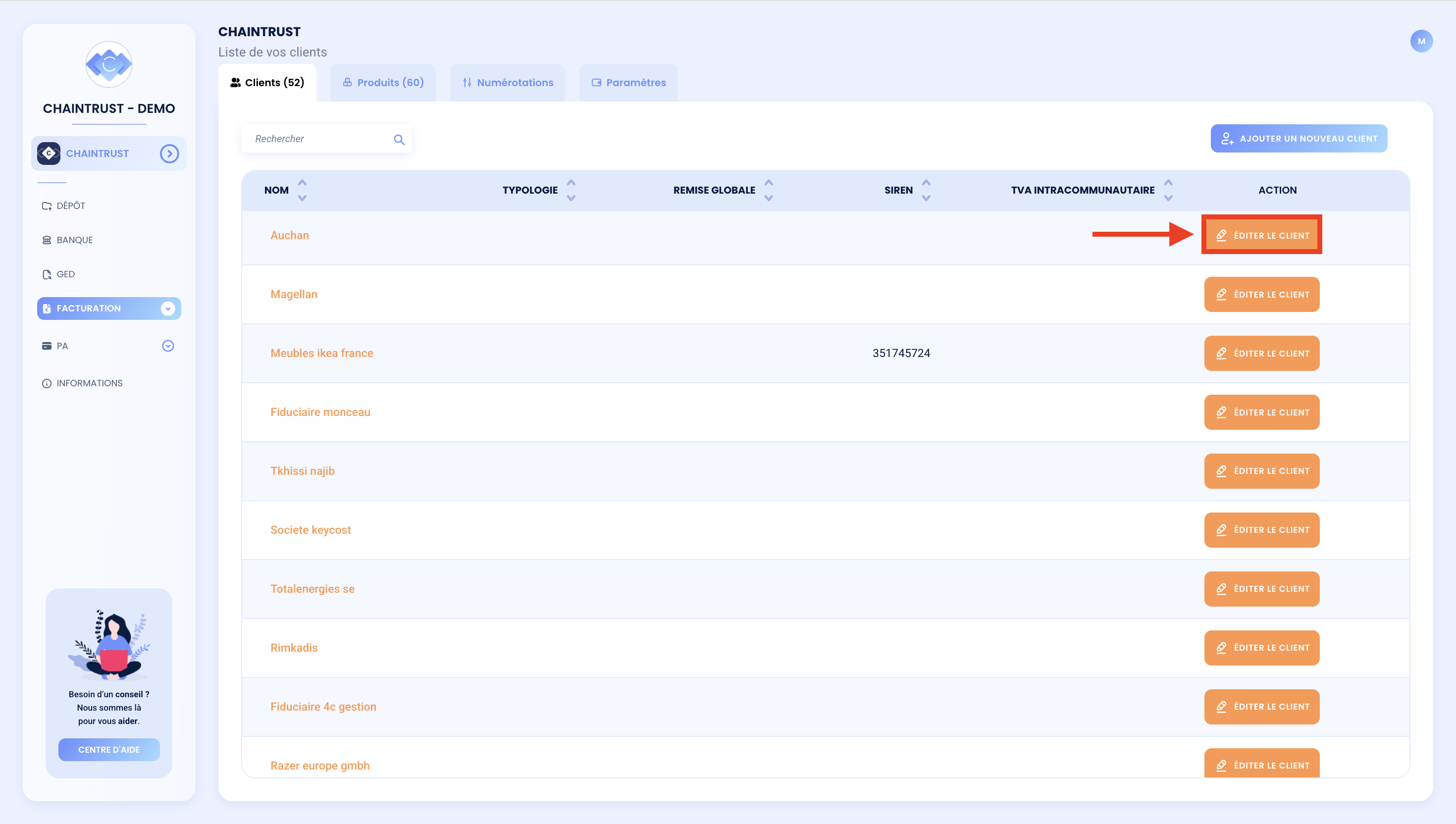Click the Numérotations tab sliders icon

pyautogui.click(x=467, y=83)
